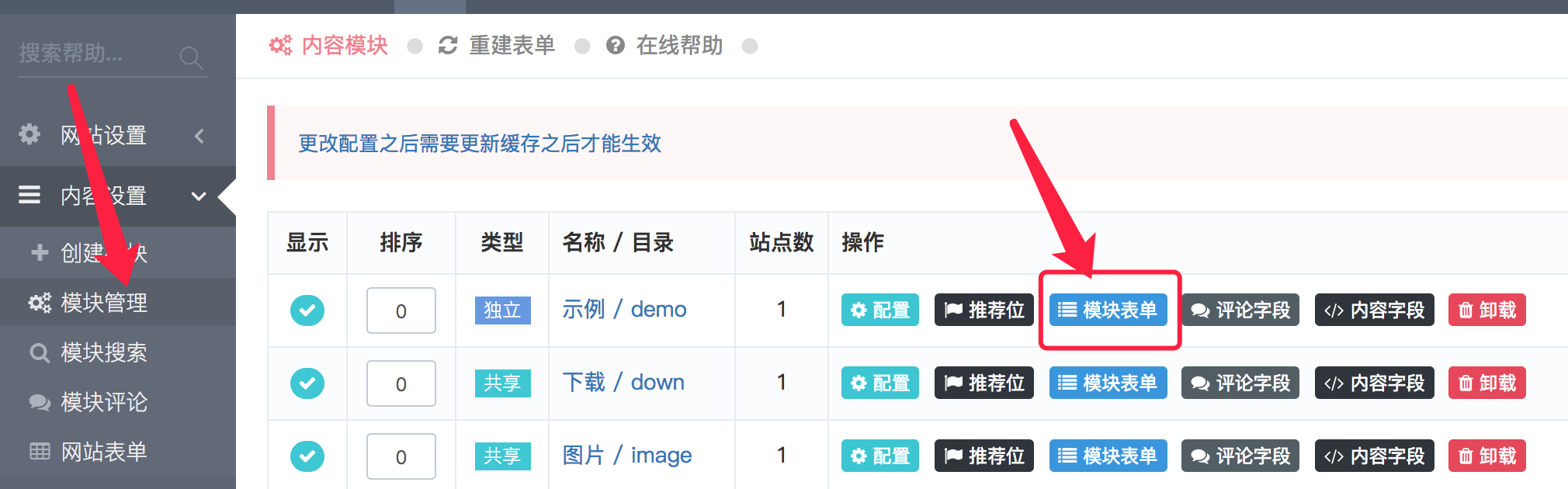Click the question mark icon beside 在线帮助
The height and width of the screenshot is (489, 1568).
coord(616,46)
